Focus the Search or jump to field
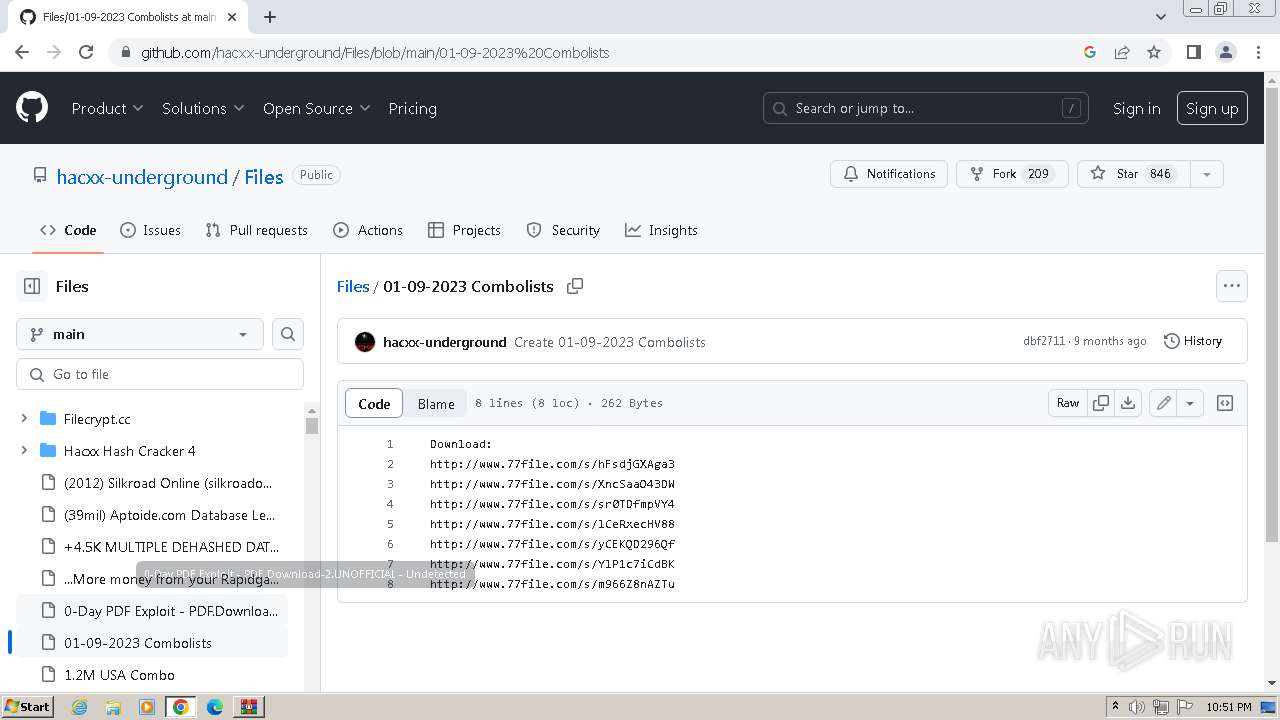Viewport: 1280px width, 720px height. pyautogui.click(x=926, y=108)
